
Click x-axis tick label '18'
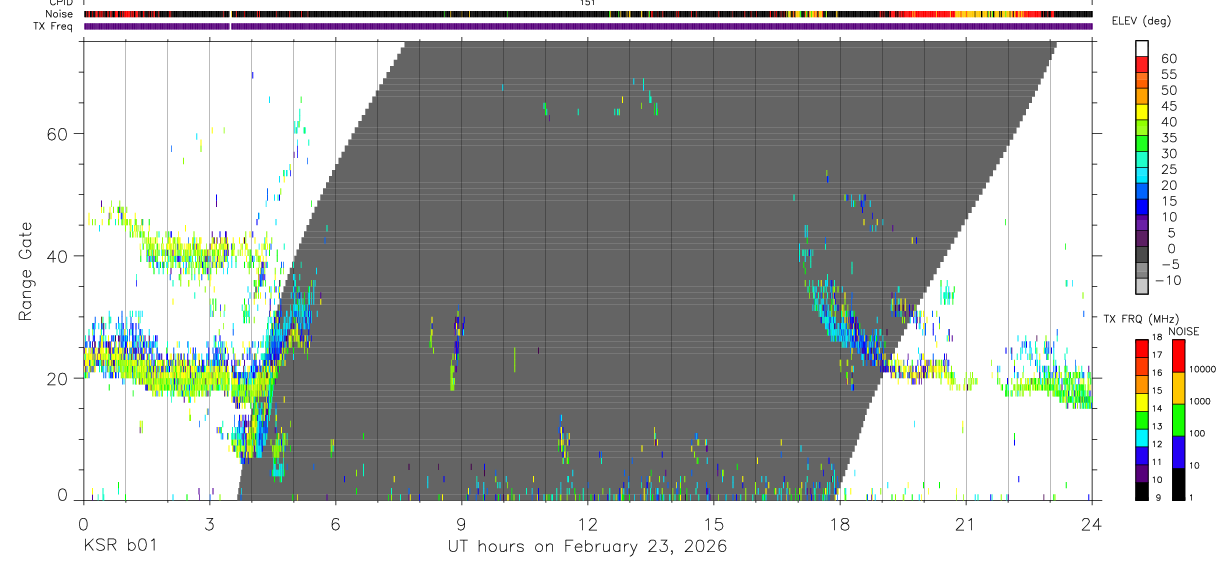click(x=839, y=525)
